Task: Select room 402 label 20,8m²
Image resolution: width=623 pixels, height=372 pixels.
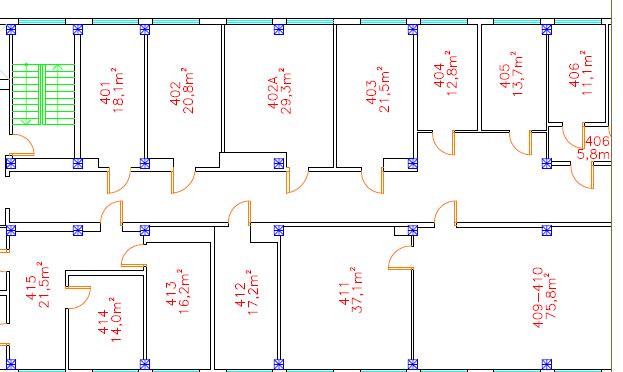Action: 182,91
